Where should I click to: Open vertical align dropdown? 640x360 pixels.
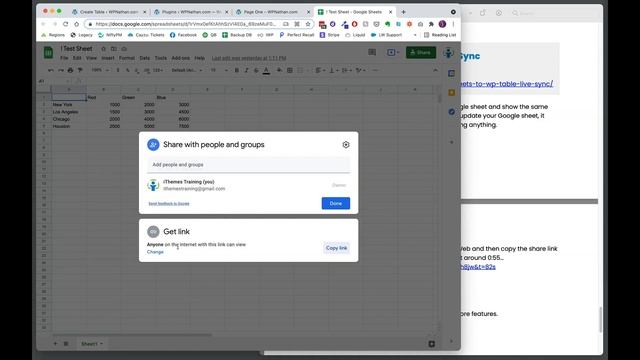(333, 70)
